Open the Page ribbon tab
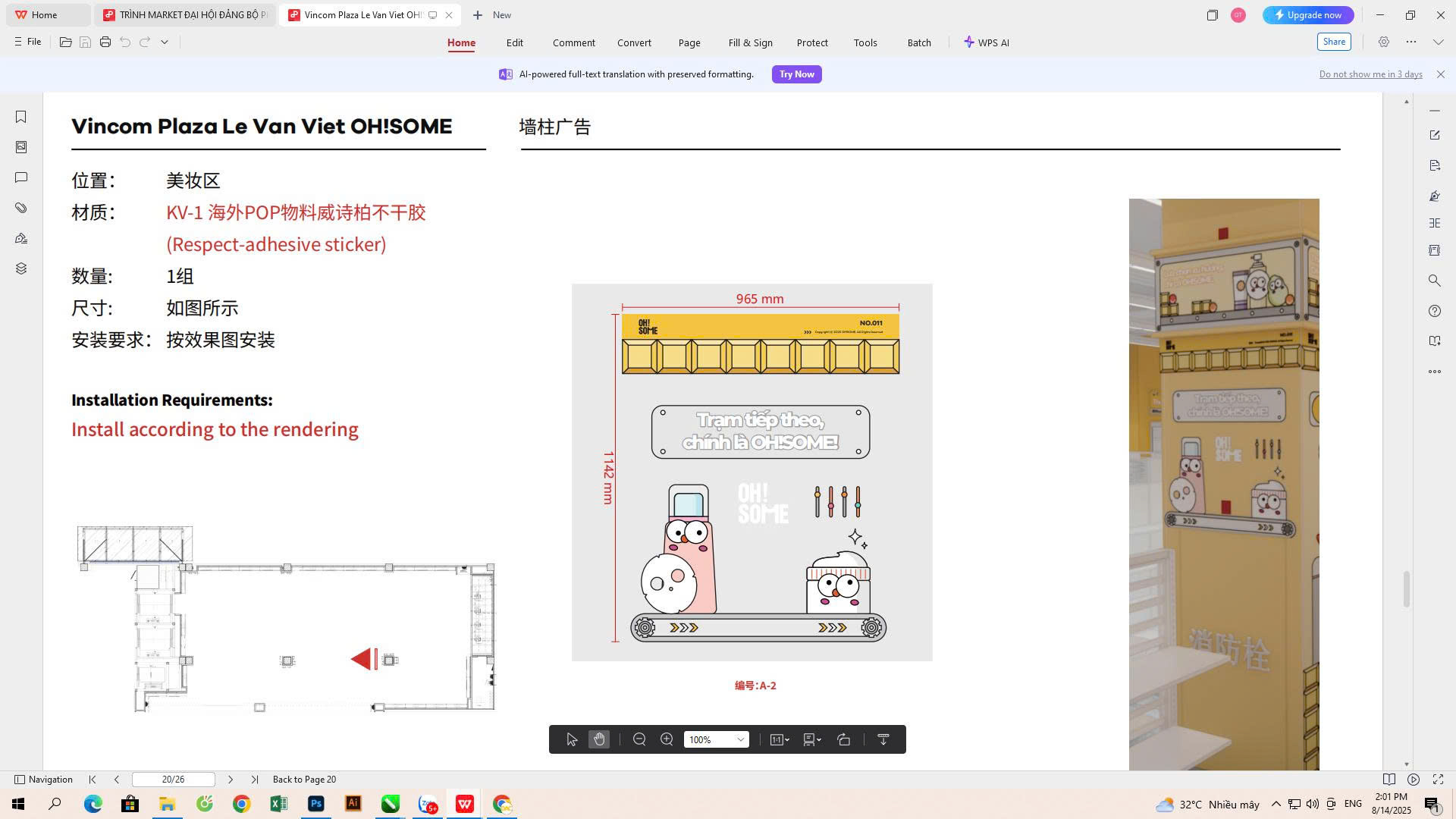1456x819 pixels. (689, 43)
